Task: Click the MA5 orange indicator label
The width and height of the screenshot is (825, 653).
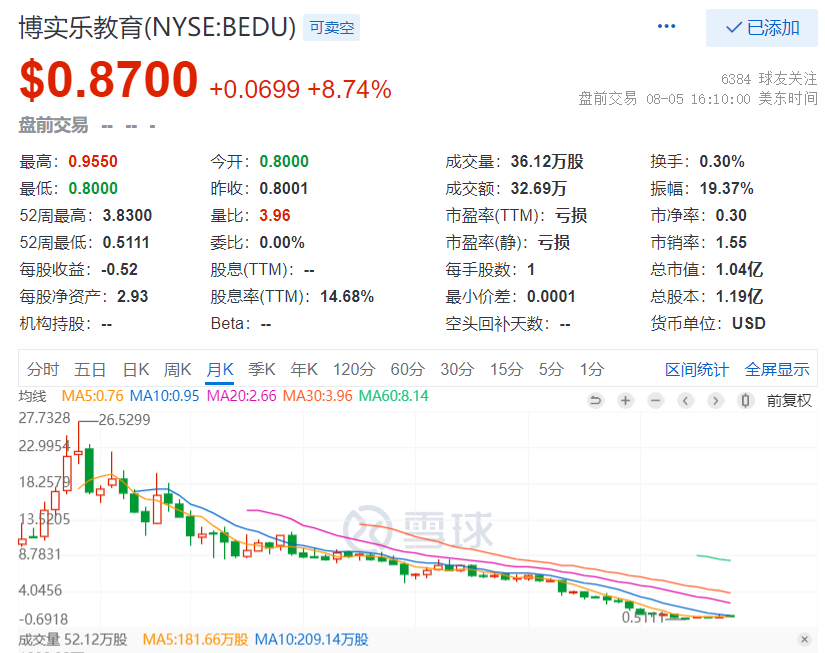Action: (93, 396)
